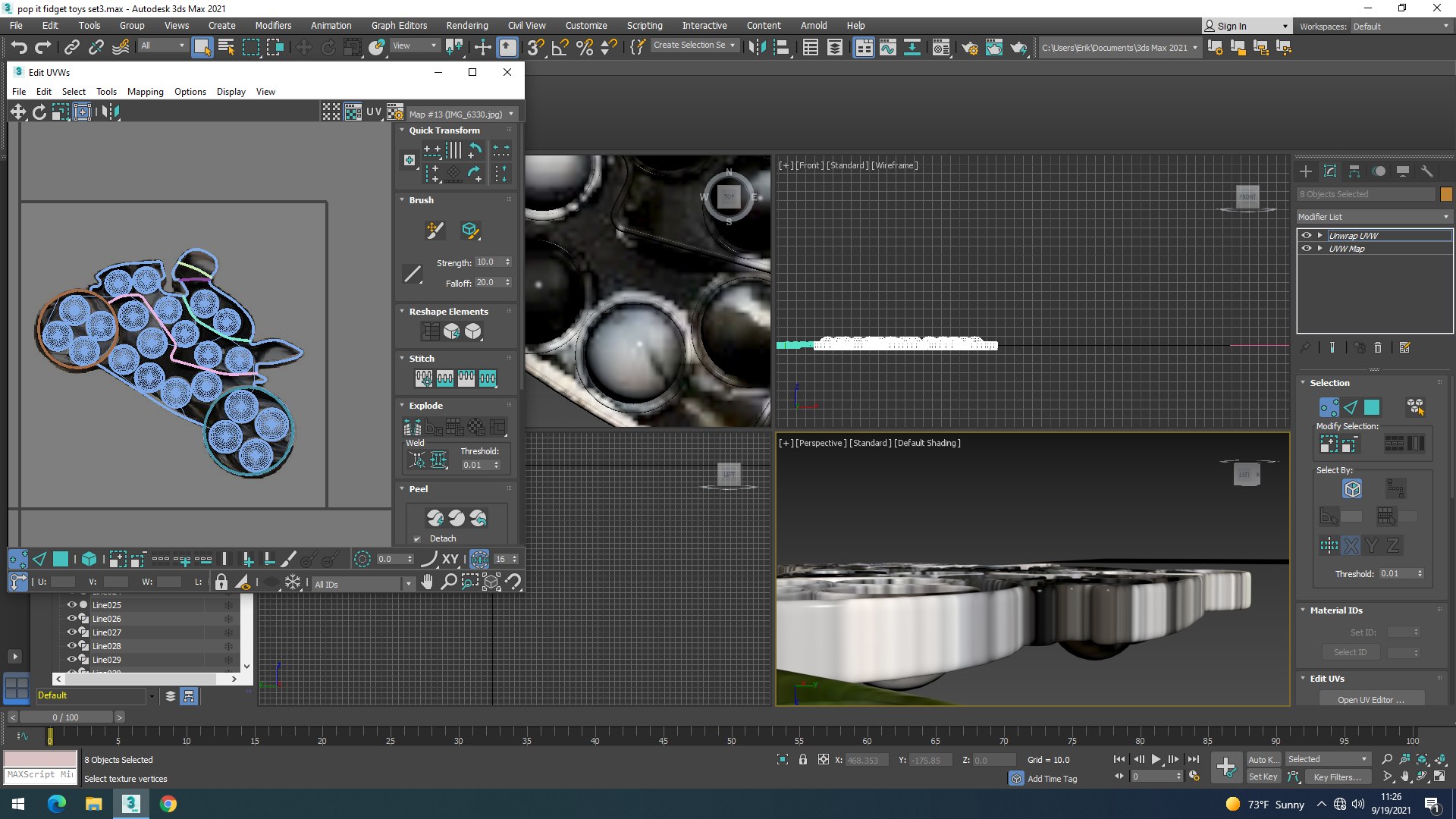Toggle visibility eye of Unwrap UVW modifier
This screenshot has height=819, width=1456.
[x=1307, y=236]
